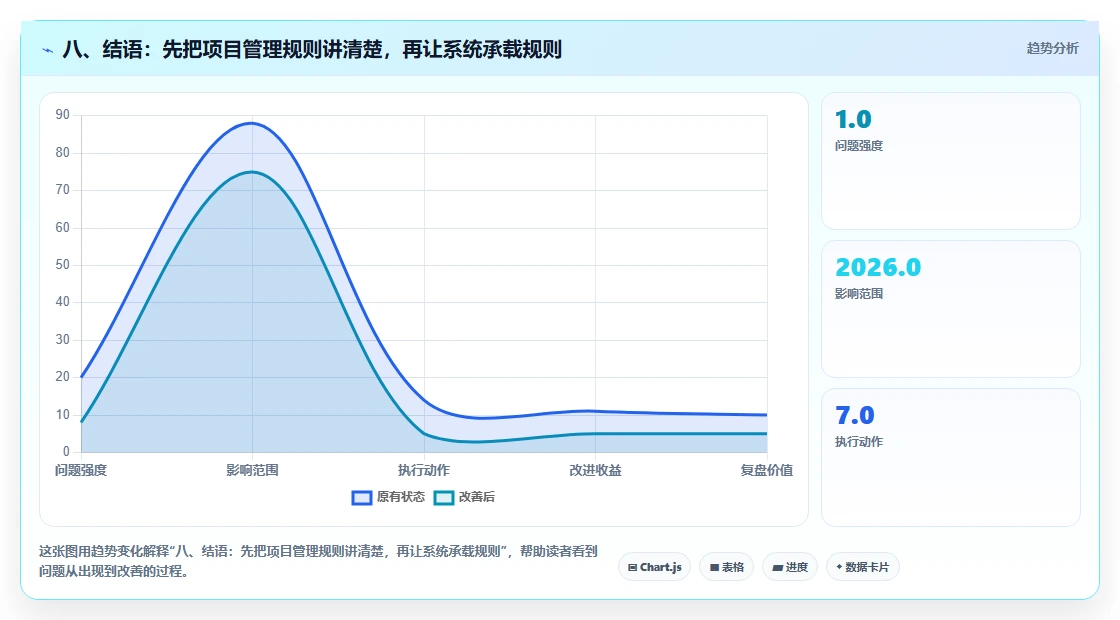Open the 执行动作 7.0 data card
Screen dimensions: 1120x620
coord(951,457)
